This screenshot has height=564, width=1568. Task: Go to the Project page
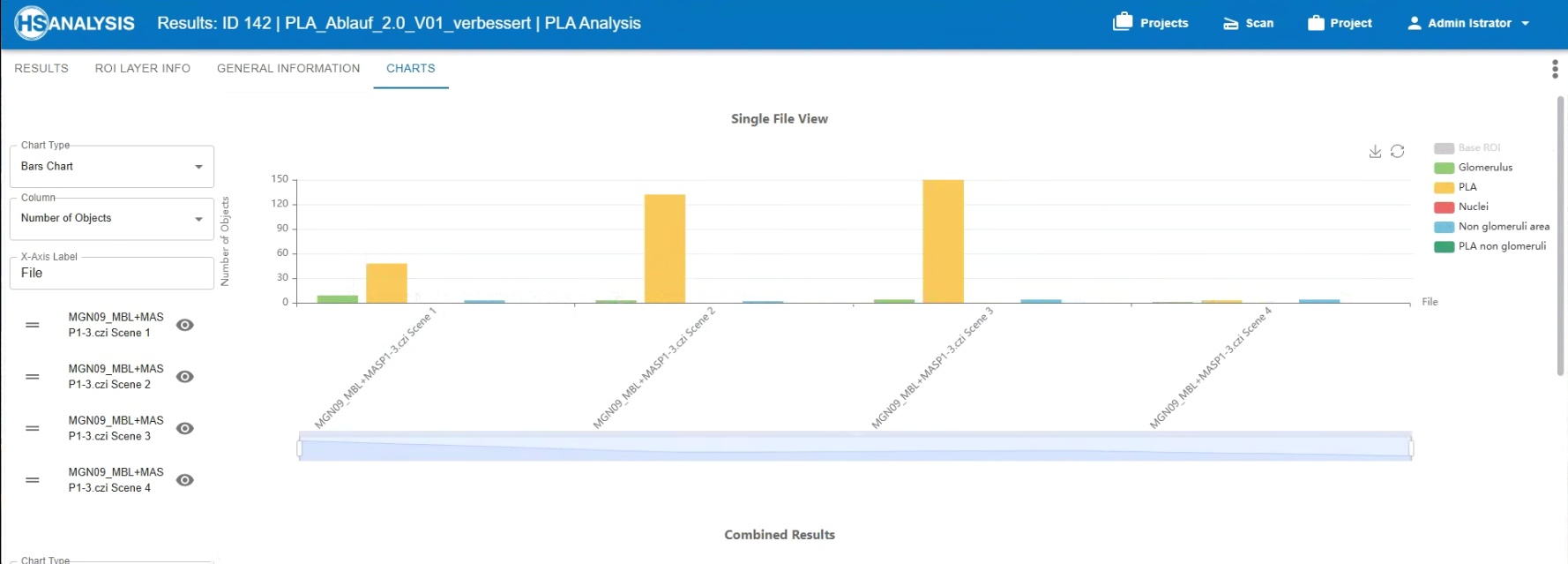[x=1340, y=24]
